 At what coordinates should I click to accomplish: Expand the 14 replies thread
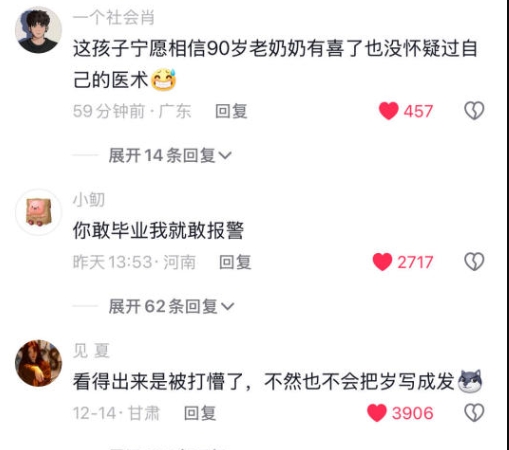(x=170, y=155)
